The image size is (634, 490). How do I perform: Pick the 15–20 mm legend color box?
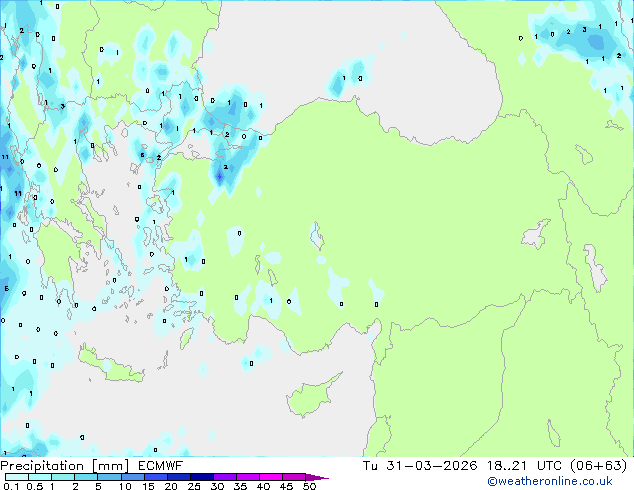tap(155, 477)
